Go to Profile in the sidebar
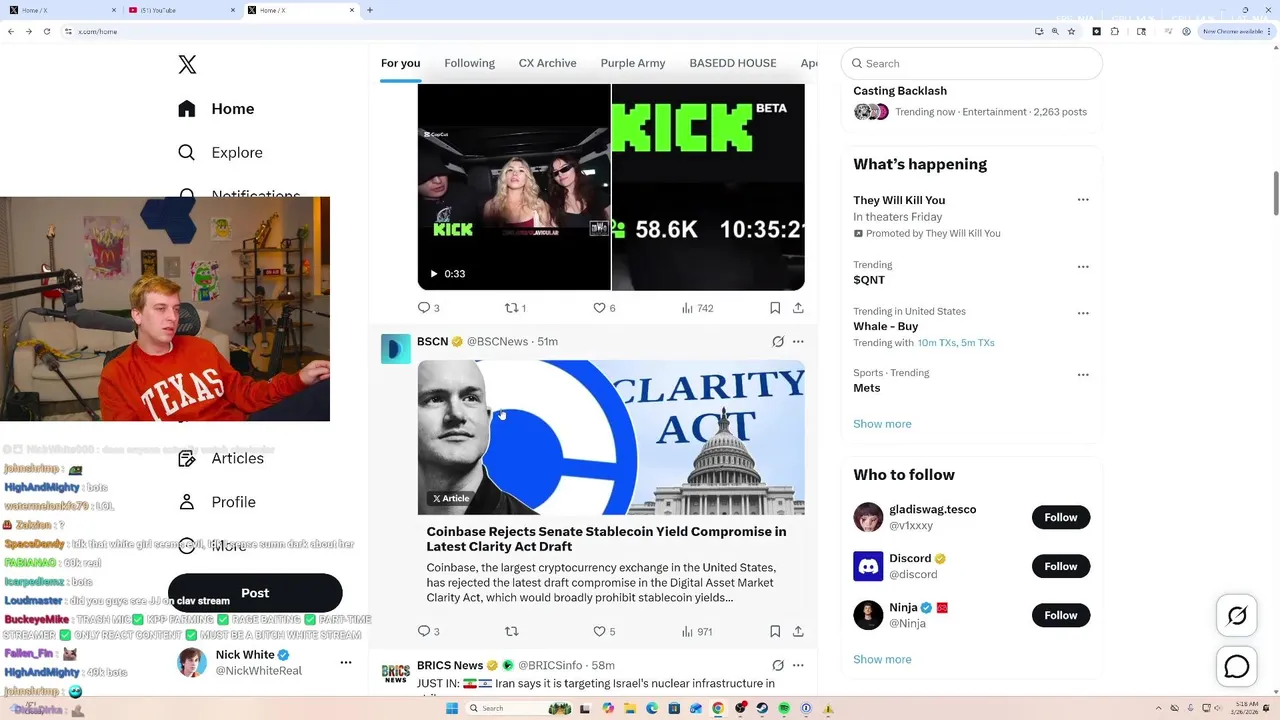Viewport: 1280px width, 720px height. pyautogui.click(x=217, y=502)
